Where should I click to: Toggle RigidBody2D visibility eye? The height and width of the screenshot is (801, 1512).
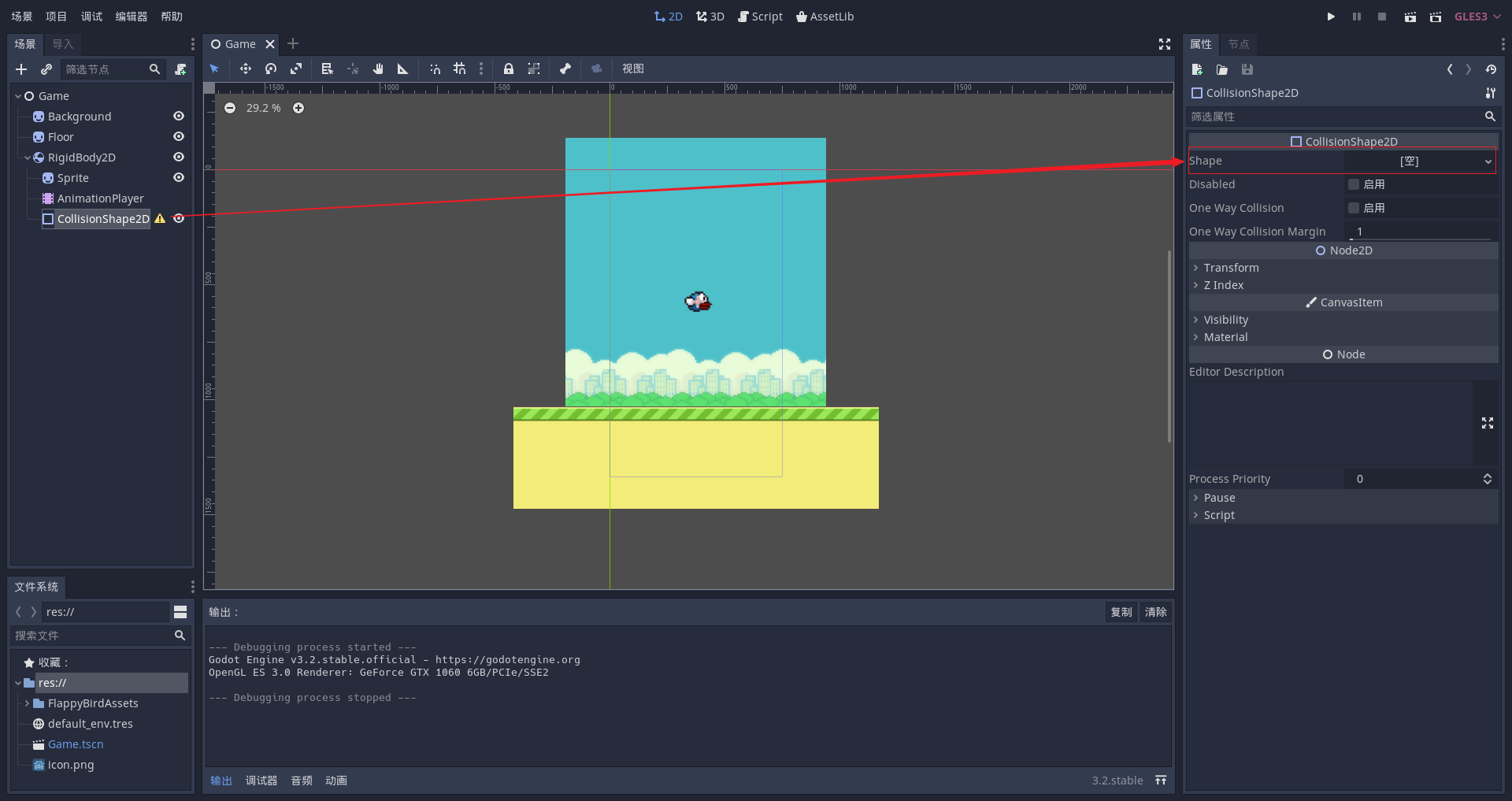click(x=179, y=157)
